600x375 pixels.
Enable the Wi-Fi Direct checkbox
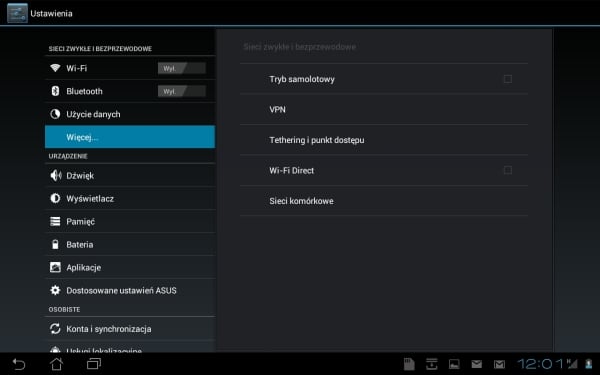(x=508, y=170)
